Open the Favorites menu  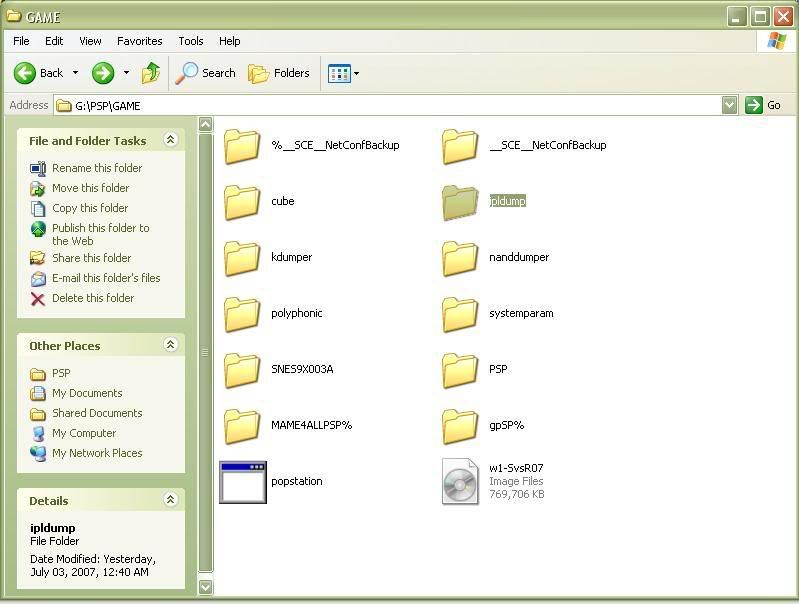point(140,41)
